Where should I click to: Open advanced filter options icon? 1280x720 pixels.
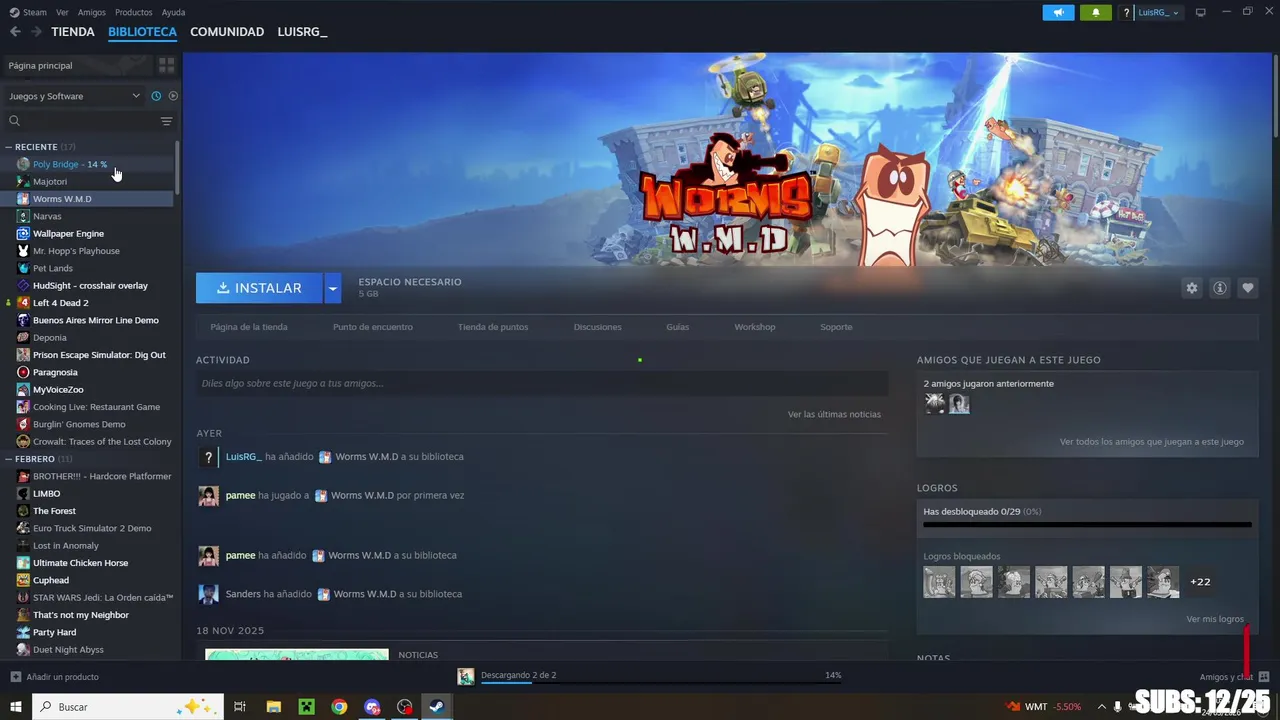point(166,121)
